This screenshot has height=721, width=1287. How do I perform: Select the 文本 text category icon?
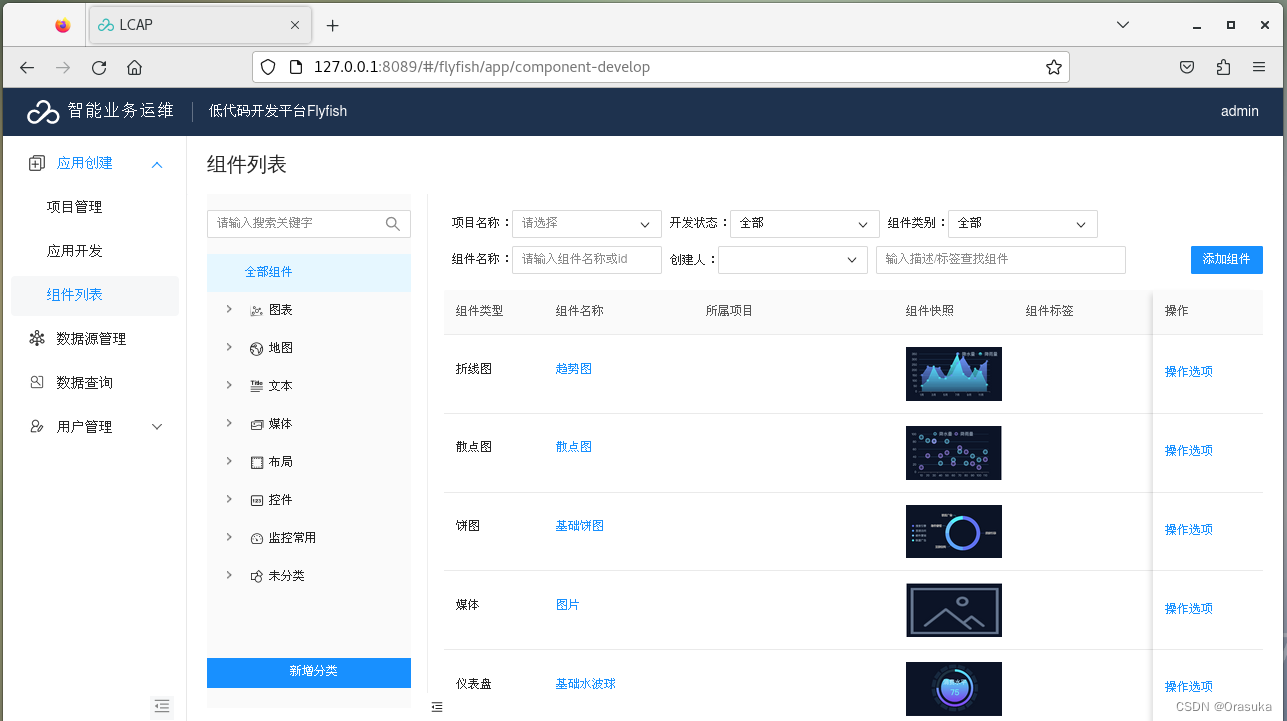pyautogui.click(x=254, y=385)
